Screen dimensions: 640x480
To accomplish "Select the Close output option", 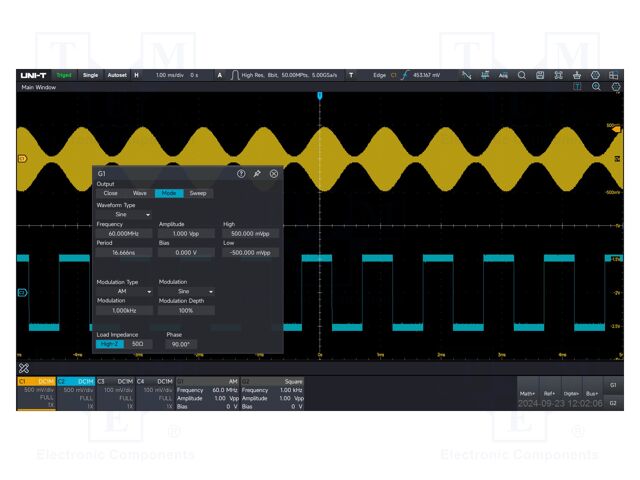I will click(x=110, y=193).
